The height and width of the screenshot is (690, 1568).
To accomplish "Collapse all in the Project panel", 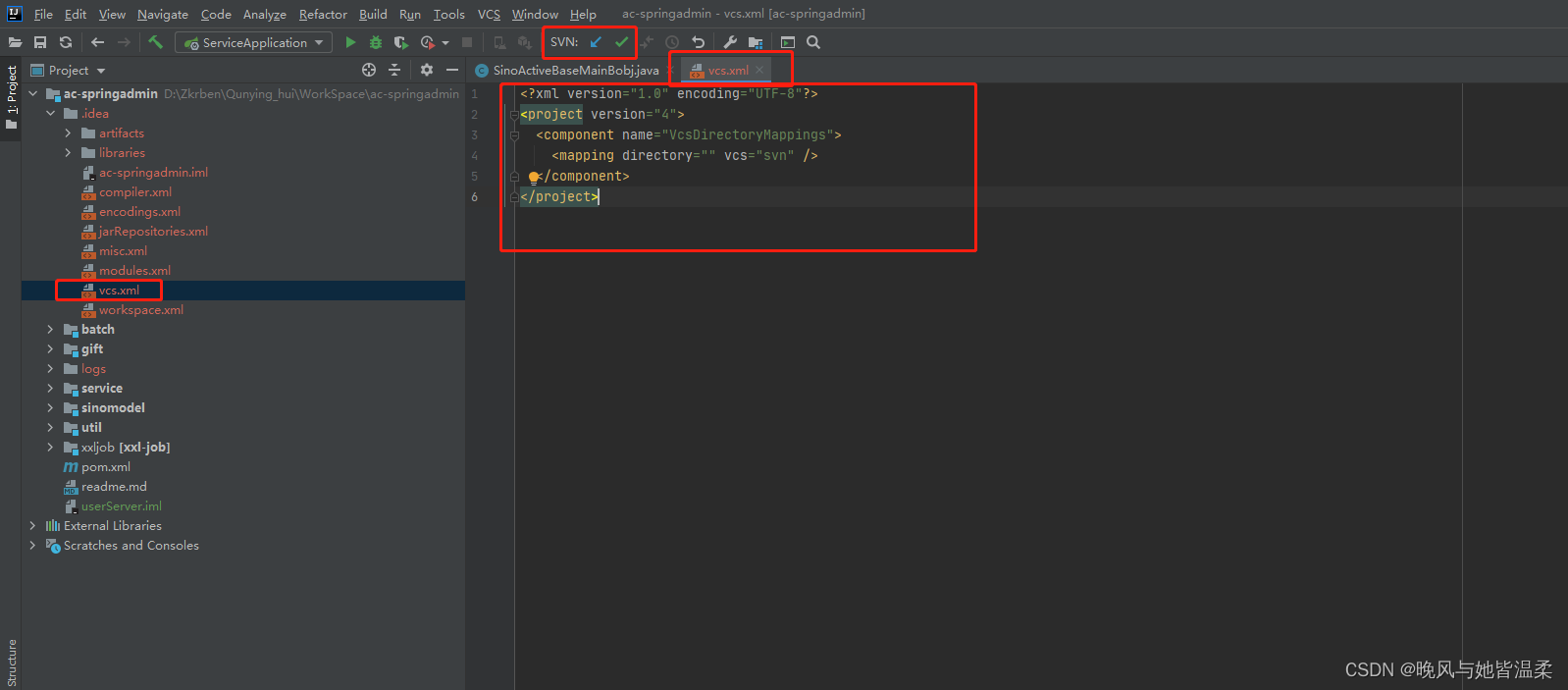I will 394,70.
